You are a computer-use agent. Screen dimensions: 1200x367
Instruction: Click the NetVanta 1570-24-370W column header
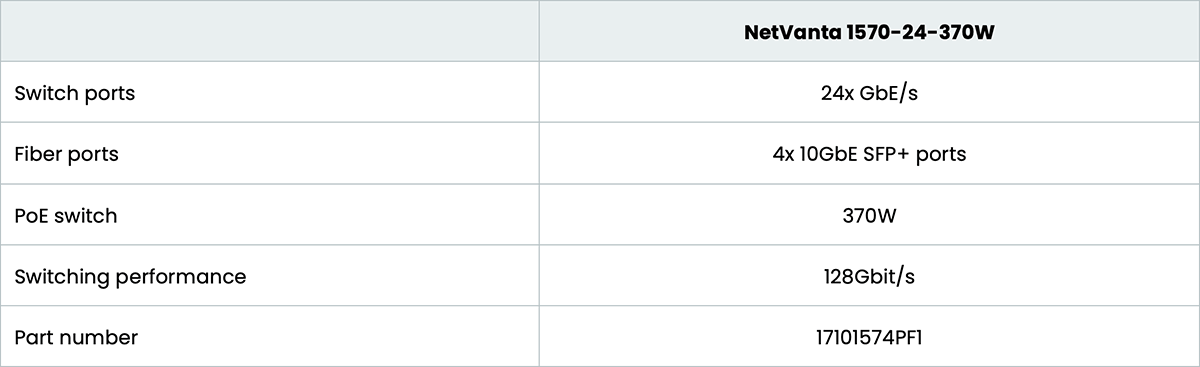click(x=869, y=31)
